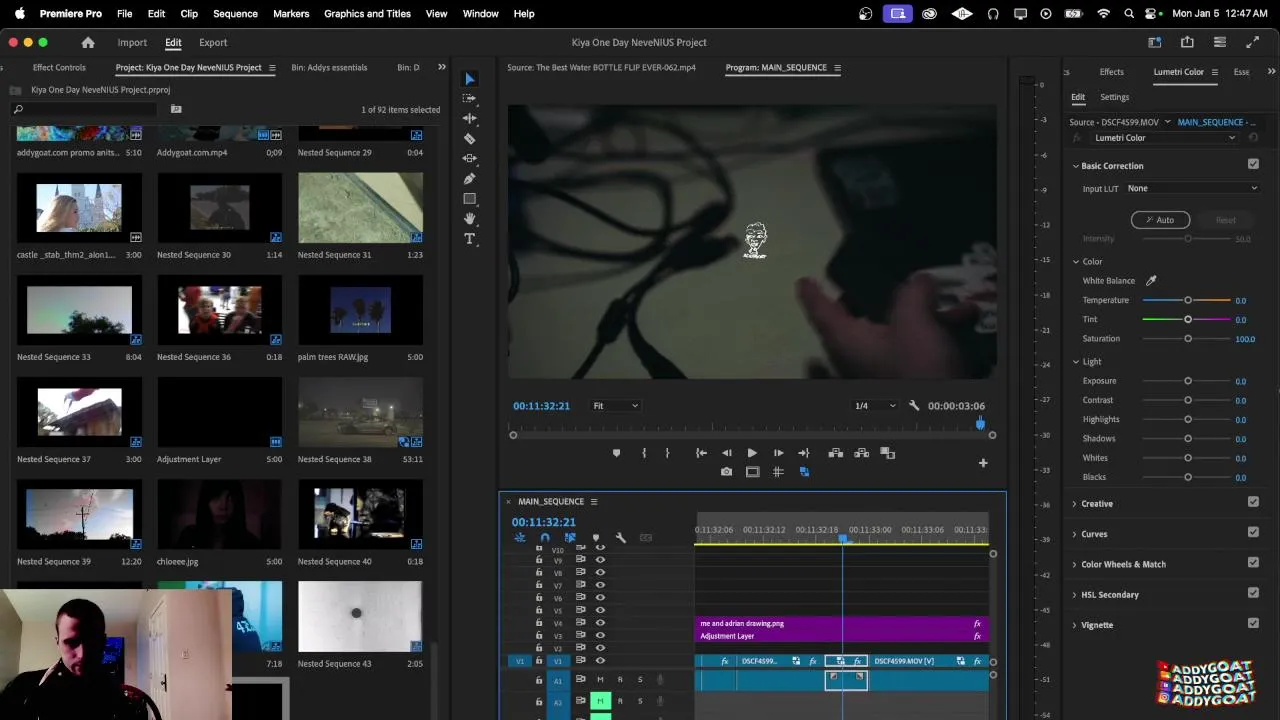Click the Export Frame camera icon
This screenshot has width=1280, height=720.
tap(726, 472)
